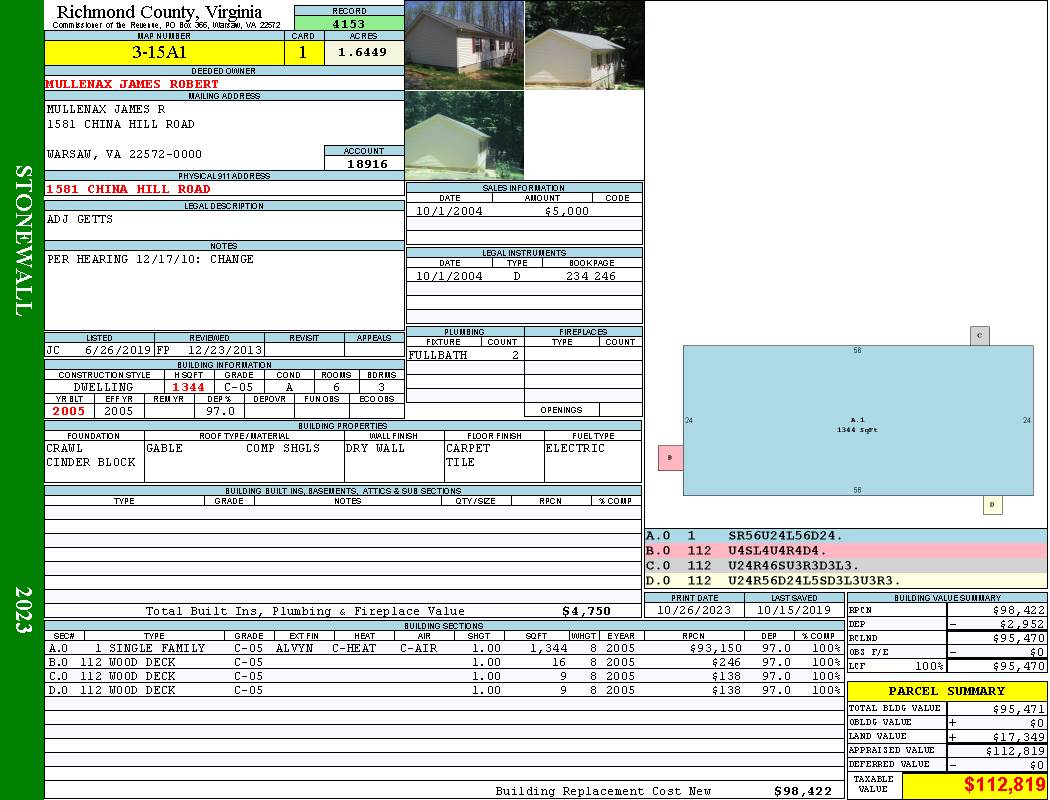Open the top-right house photo

[584, 45]
